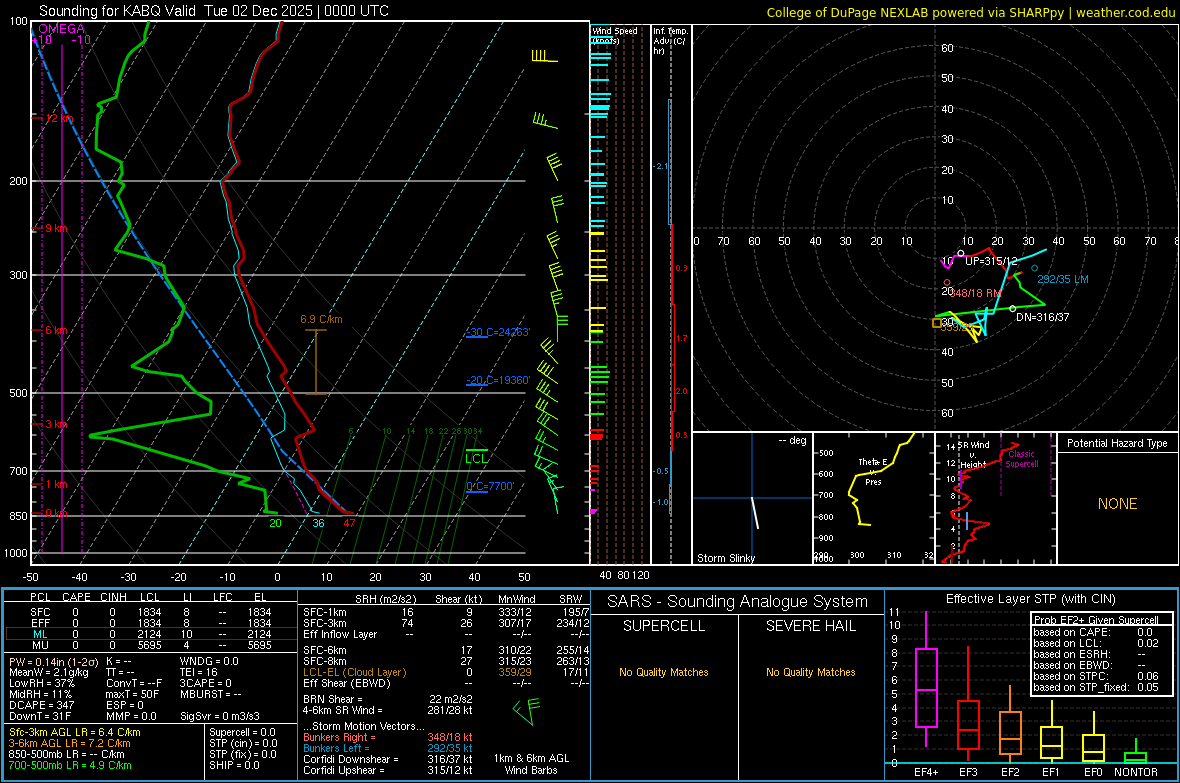
Task: Click the SEVERE HAIL column header in SARS
Action: [x=810, y=626]
